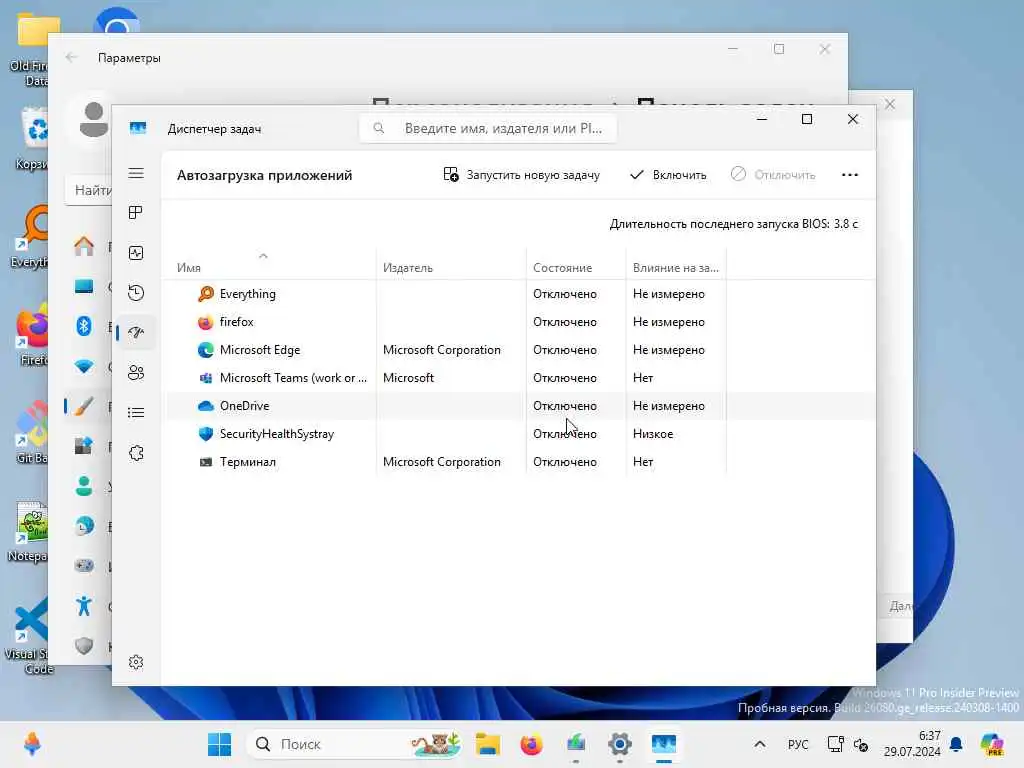1024x768 pixels.
Task: Click Microsoft publisher in Teams row
Action: click(x=408, y=377)
